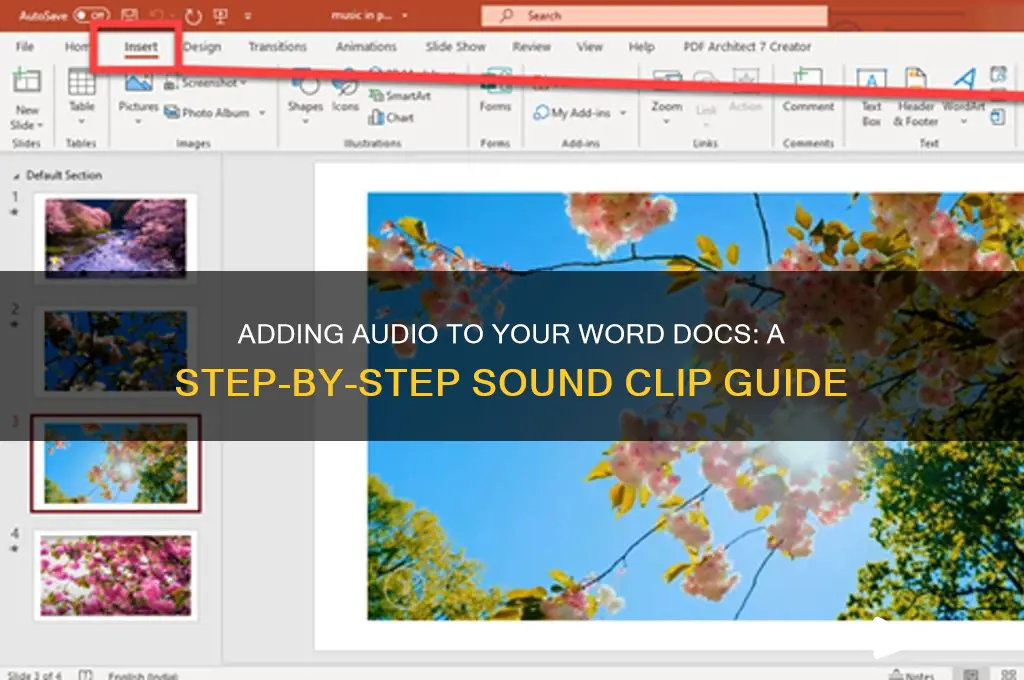This screenshot has width=1024, height=680.
Task: Click the New Slide icon
Action: tap(27, 81)
